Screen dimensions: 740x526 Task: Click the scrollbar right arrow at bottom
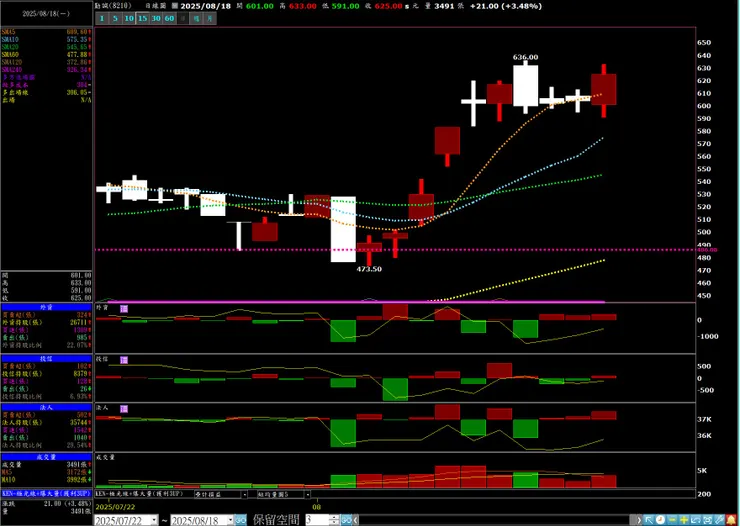(x=639, y=520)
